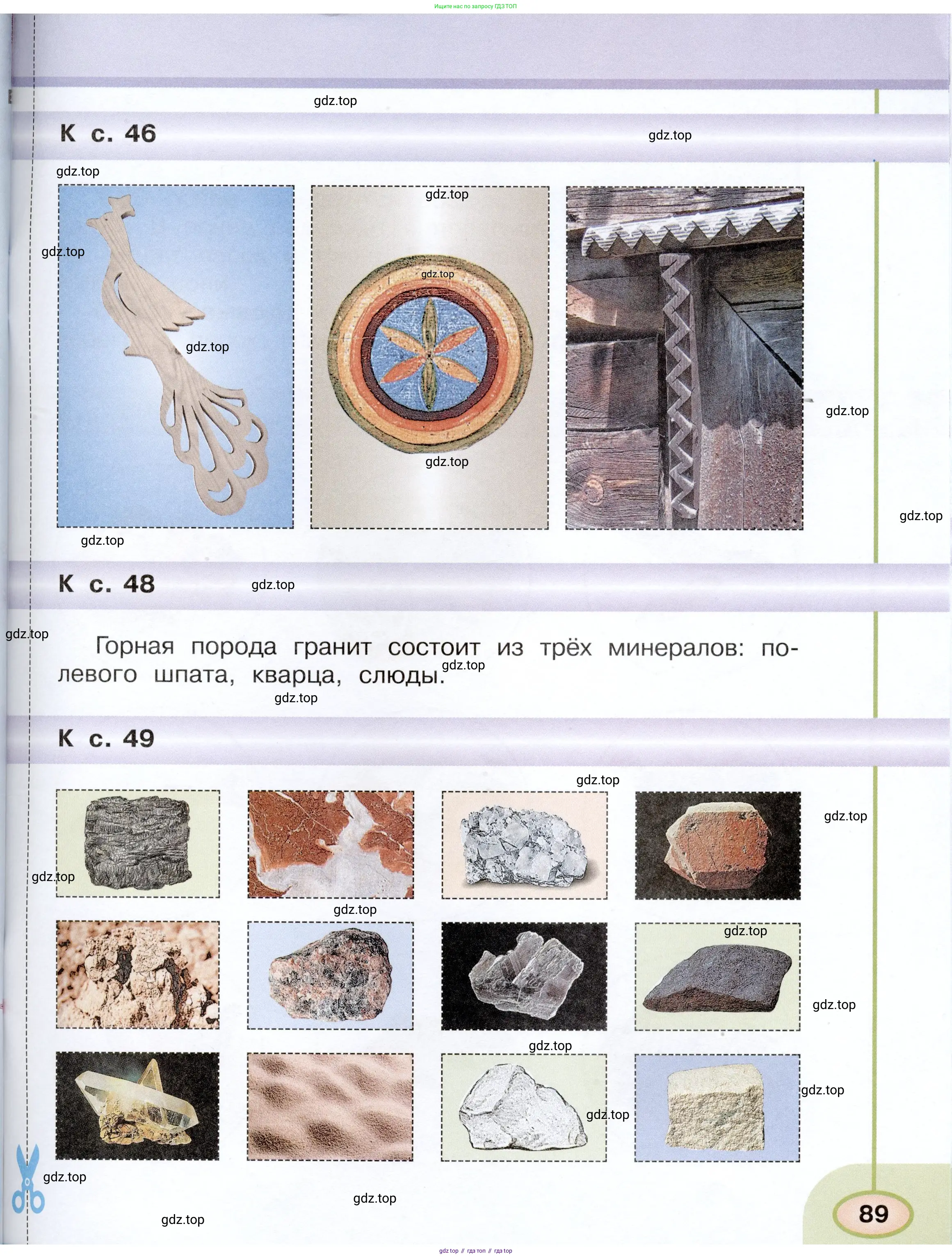
Task: Select the rippled sand texture image
Action: 330,1107
